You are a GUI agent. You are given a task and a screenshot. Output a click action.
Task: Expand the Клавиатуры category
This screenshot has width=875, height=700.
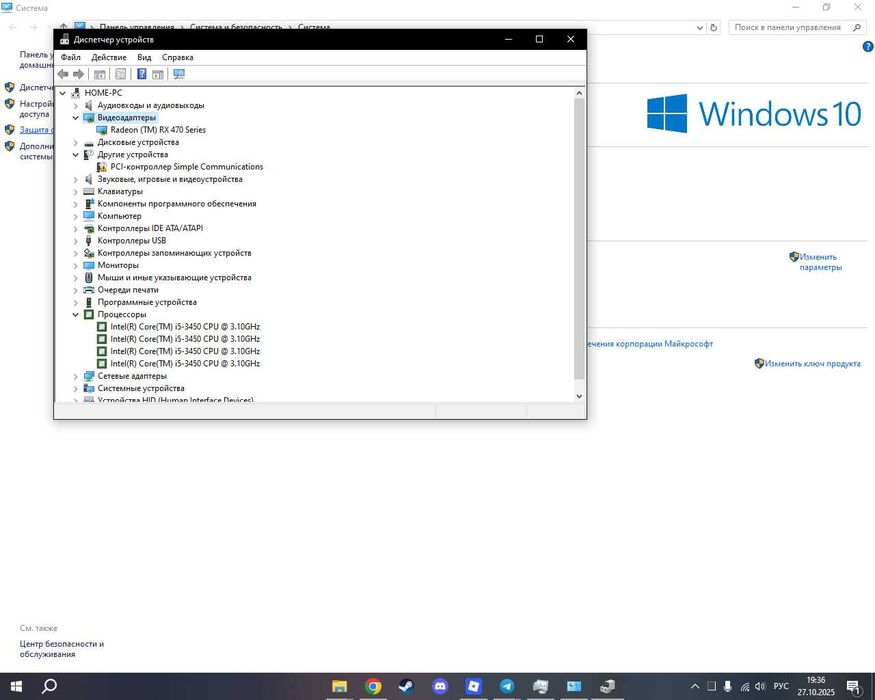(x=75, y=191)
